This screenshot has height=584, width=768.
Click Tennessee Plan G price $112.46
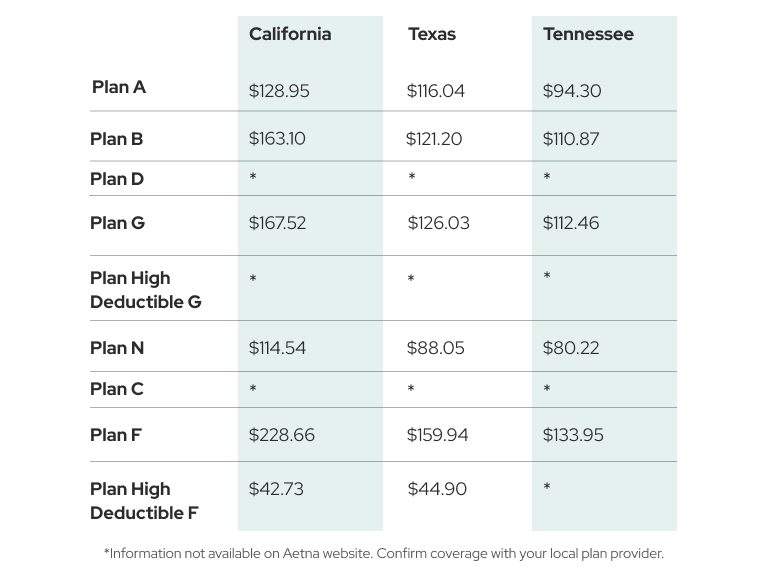(571, 223)
